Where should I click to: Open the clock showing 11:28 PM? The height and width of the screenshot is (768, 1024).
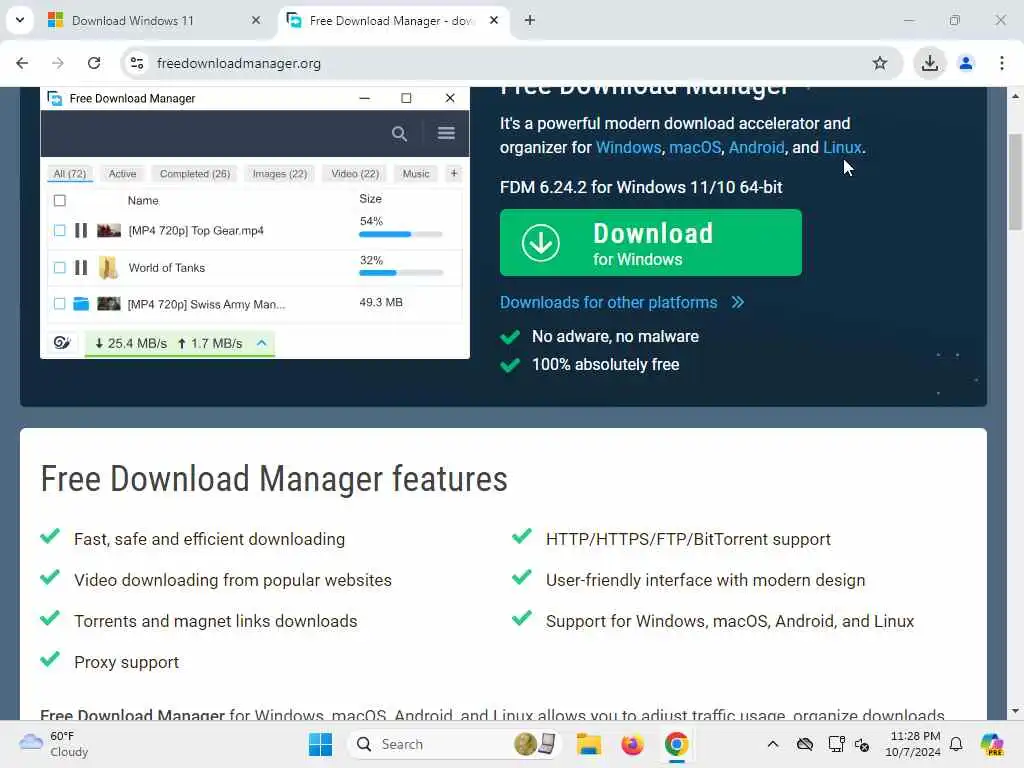click(912, 744)
